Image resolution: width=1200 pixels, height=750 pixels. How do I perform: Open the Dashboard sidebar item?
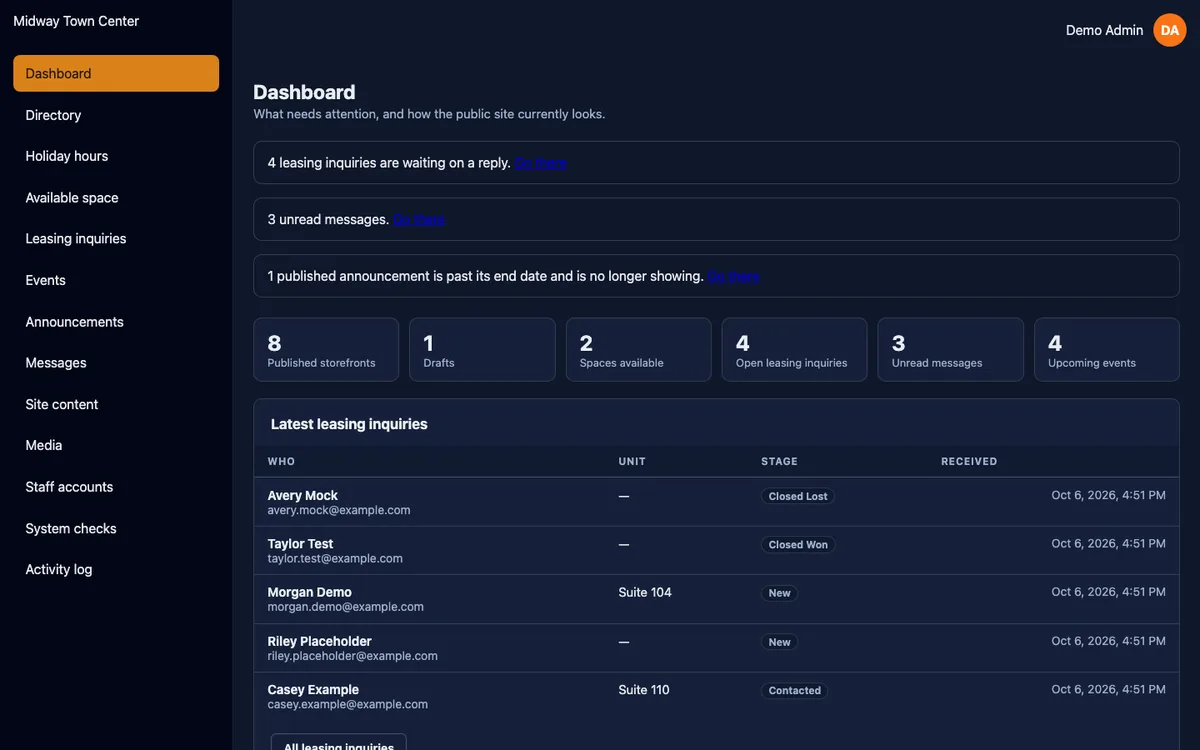(x=116, y=73)
